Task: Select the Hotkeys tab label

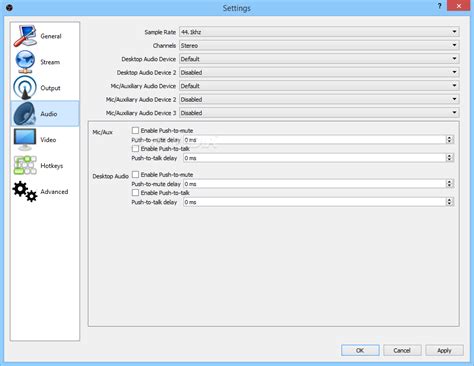Action: pos(52,166)
